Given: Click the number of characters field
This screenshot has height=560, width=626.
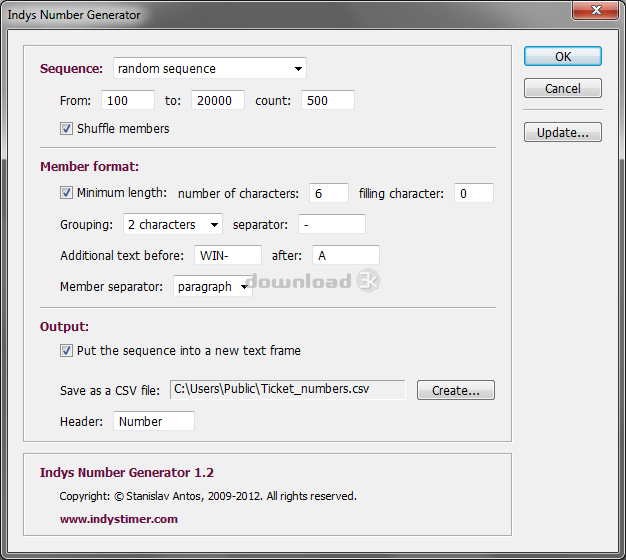Looking at the screenshot, I should click(327, 194).
